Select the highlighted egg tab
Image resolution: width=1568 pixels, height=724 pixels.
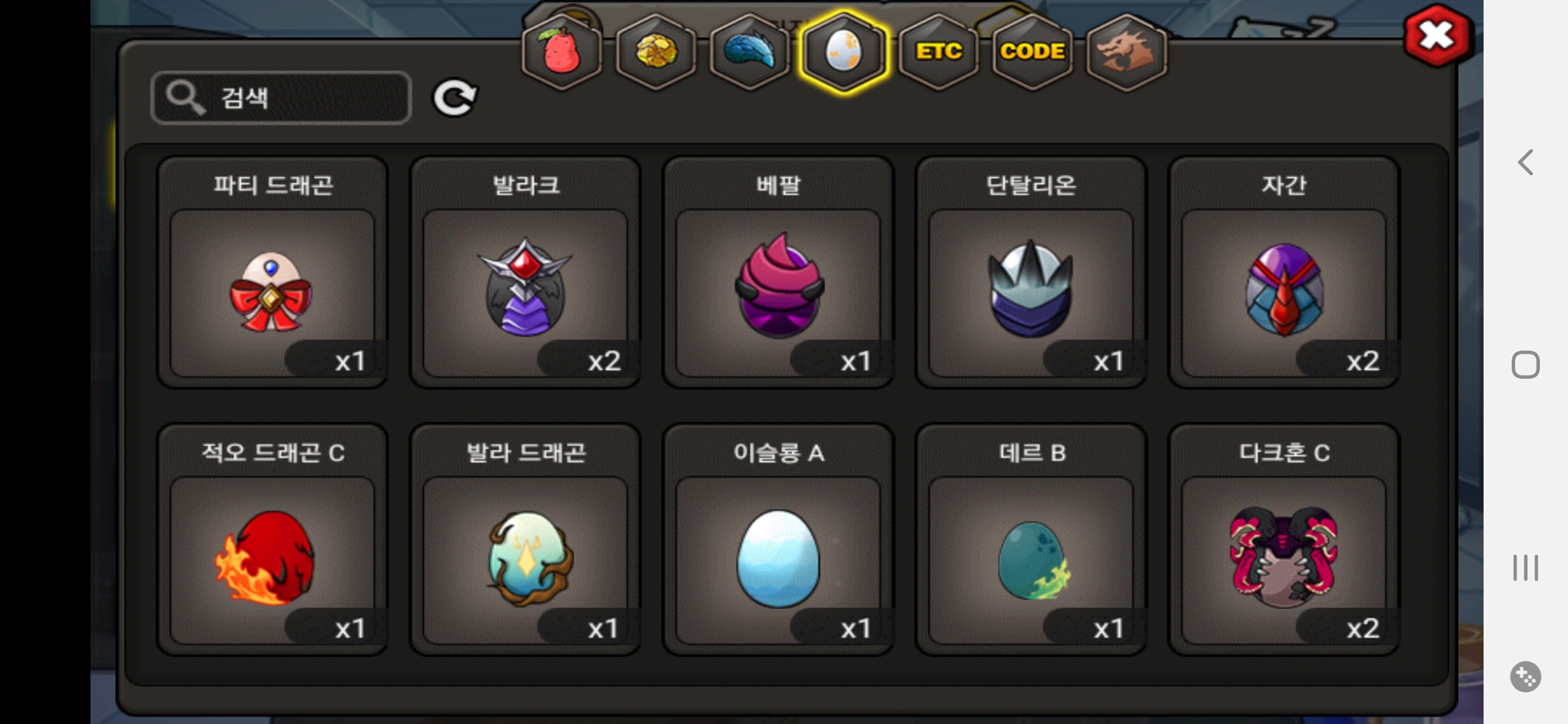click(x=844, y=52)
